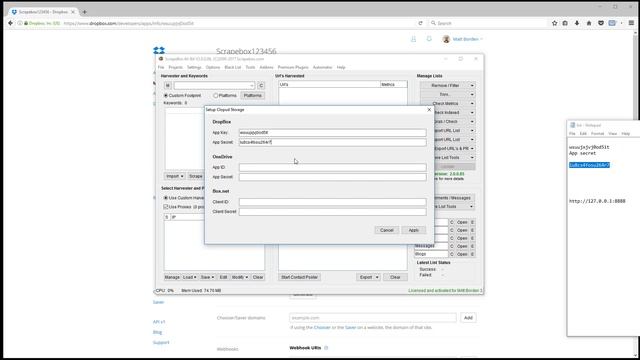Viewport: 640px width, 360px height.
Task: Select Use Custom Harvester radio button
Action: [x=166, y=198]
